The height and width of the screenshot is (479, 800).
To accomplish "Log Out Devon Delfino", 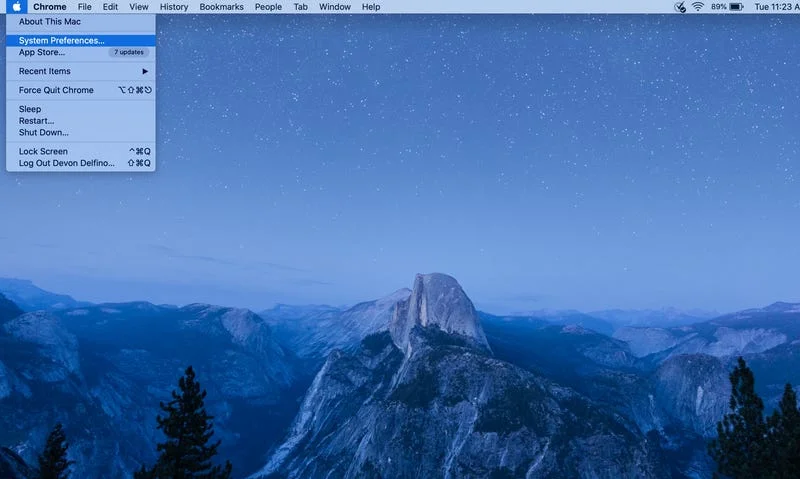I will 66,163.
